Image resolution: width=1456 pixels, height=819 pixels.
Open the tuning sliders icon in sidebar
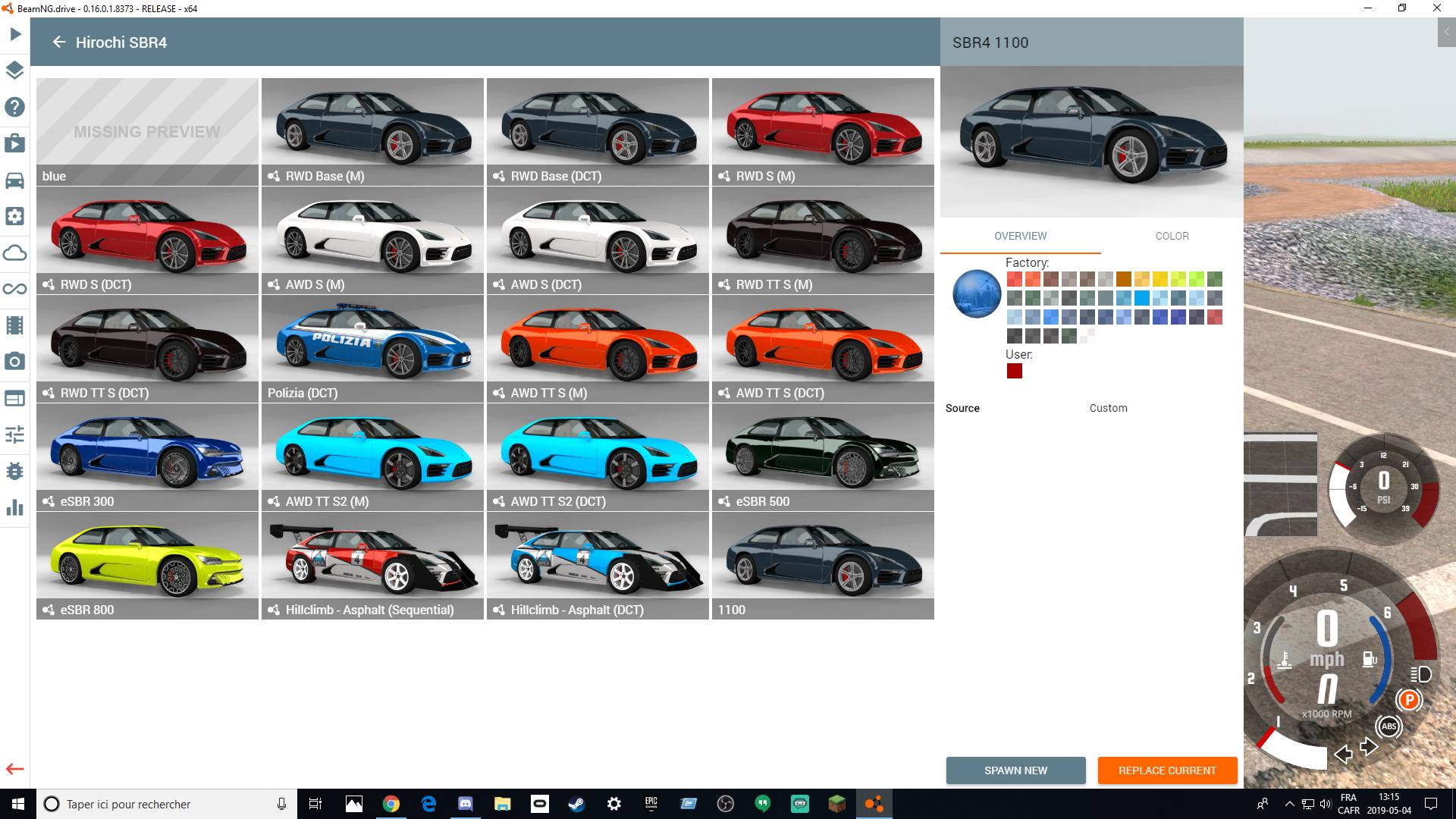(x=14, y=435)
